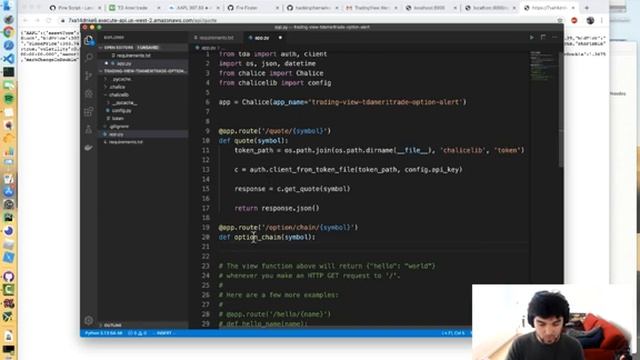Switch to the TradingView Gmail Chrome tab
Screen dimensions: 640x360
pos(371,8)
